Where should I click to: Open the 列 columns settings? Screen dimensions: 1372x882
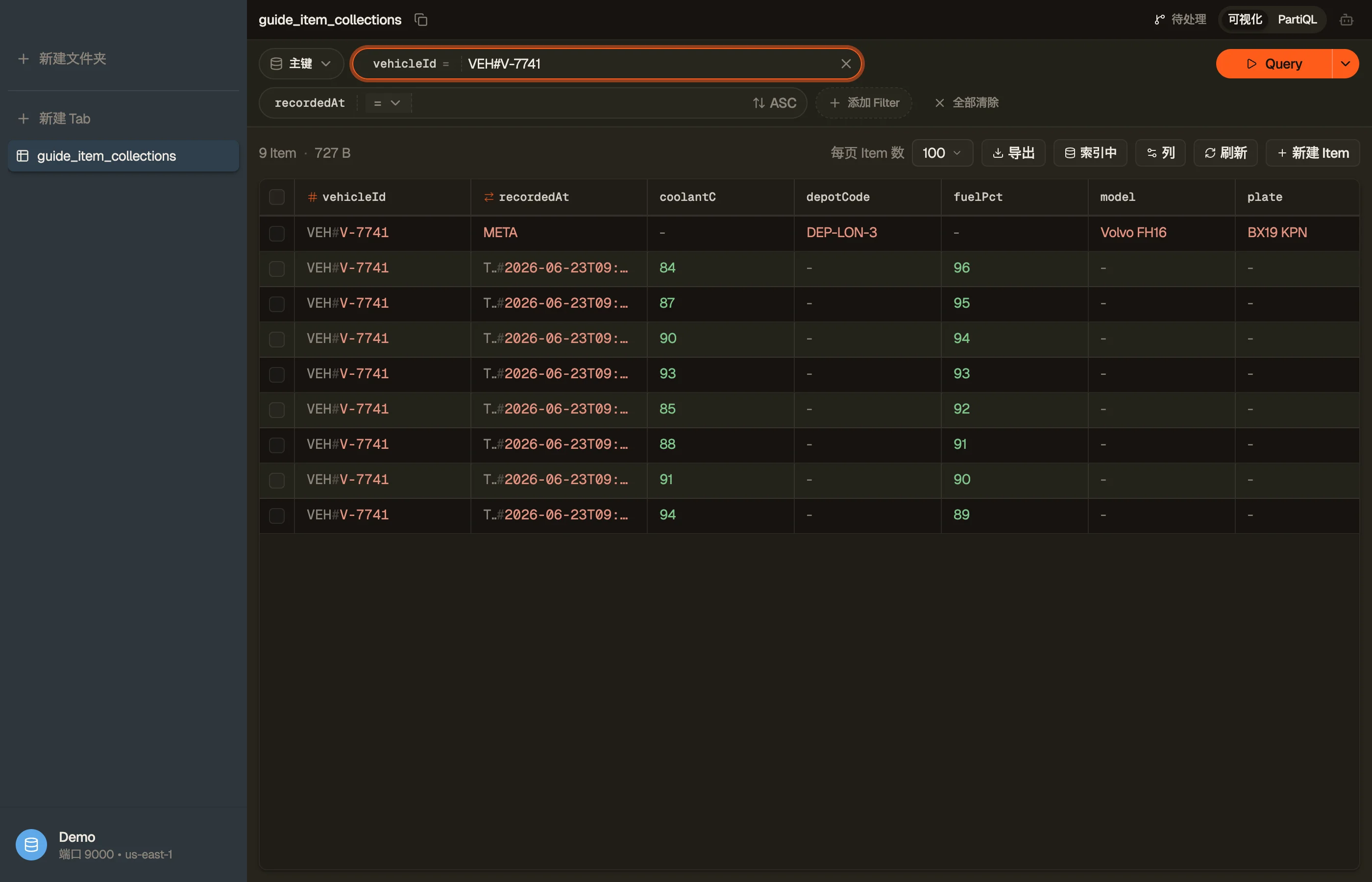1159,153
